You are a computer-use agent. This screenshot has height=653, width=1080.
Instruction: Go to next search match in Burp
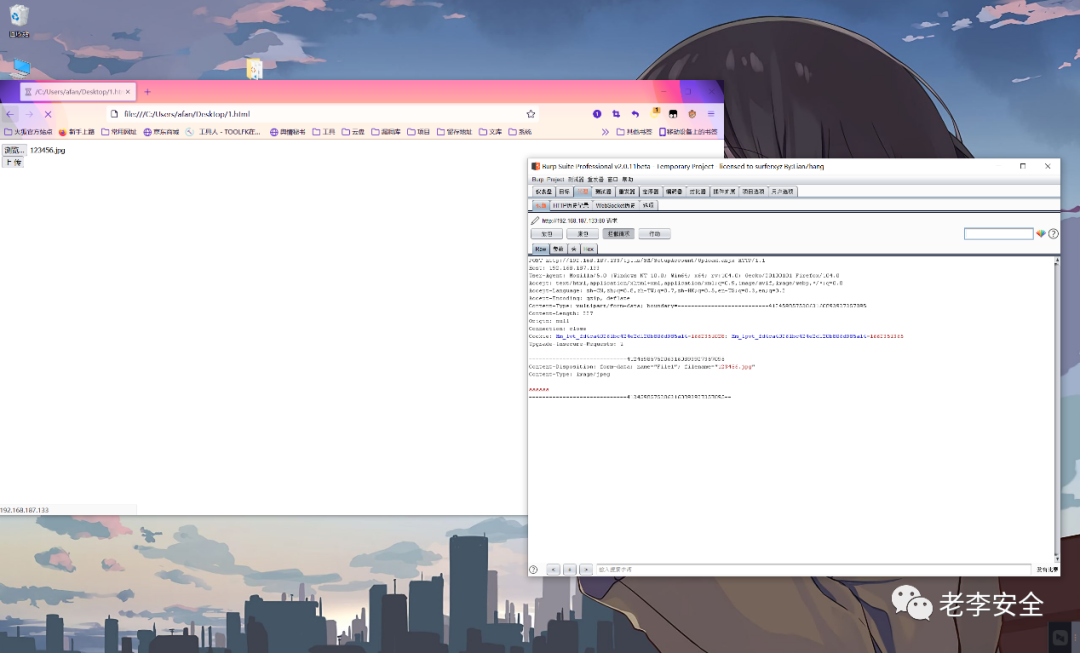(x=585, y=570)
